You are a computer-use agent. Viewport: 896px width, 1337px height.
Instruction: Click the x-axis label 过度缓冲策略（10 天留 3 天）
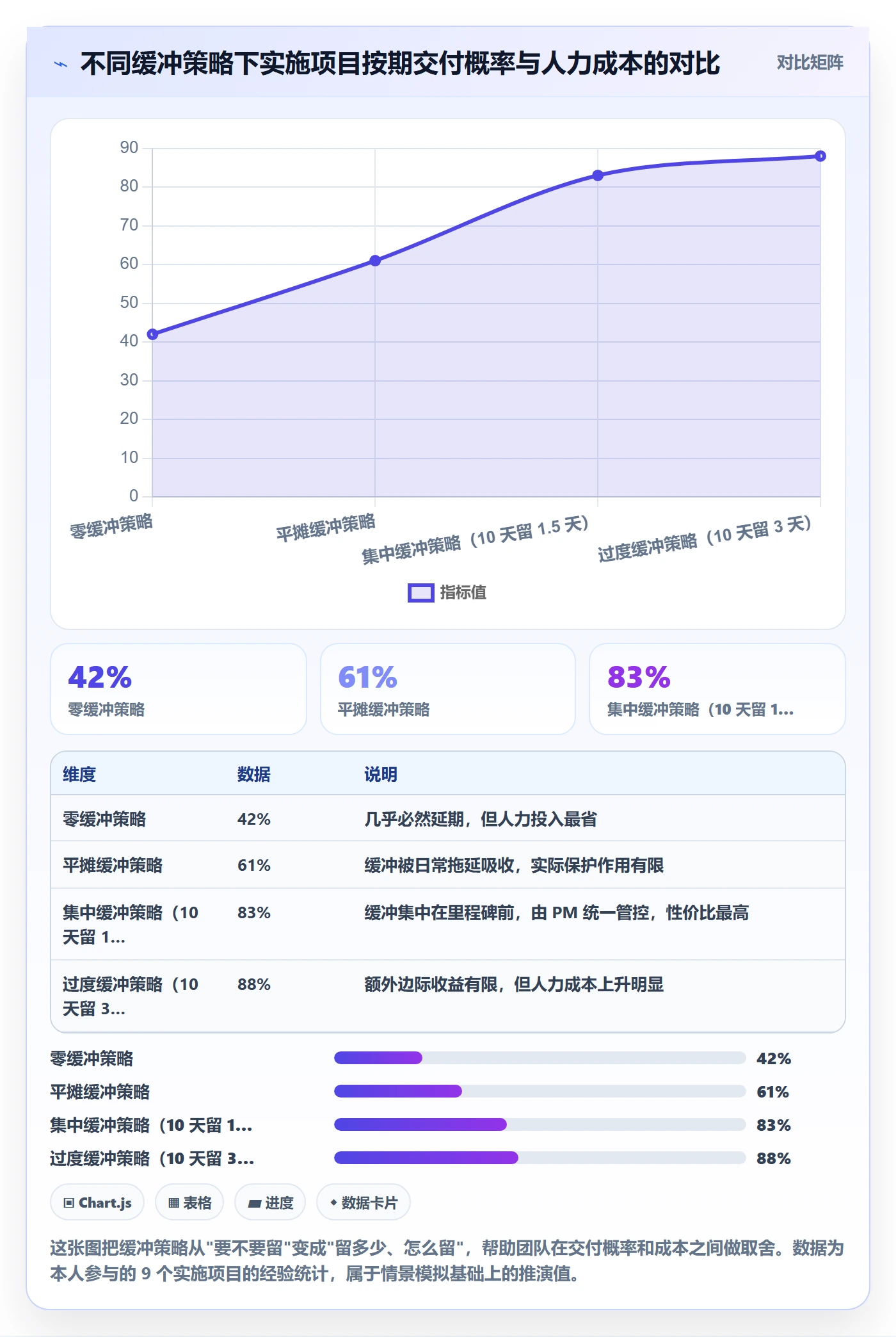[705, 538]
